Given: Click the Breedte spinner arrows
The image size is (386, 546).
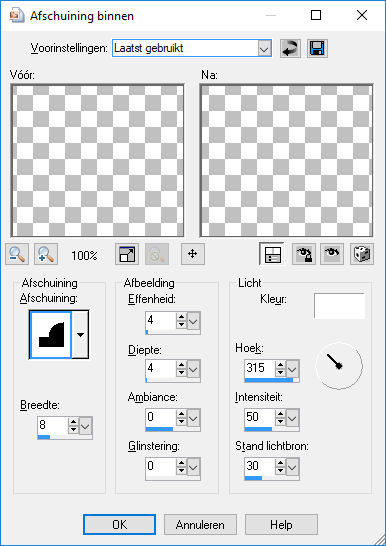Looking at the screenshot, I should click(x=73, y=426).
